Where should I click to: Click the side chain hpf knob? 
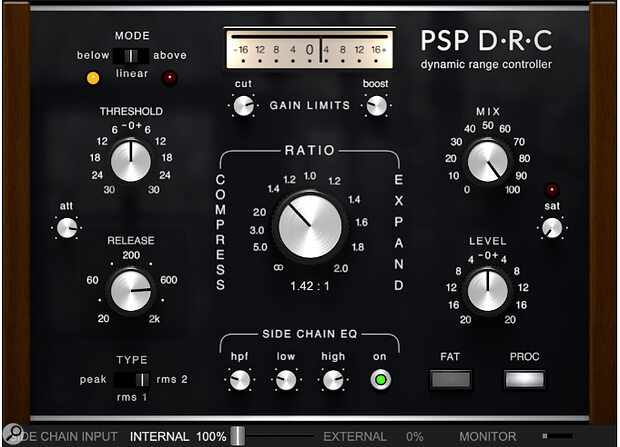click(239, 380)
